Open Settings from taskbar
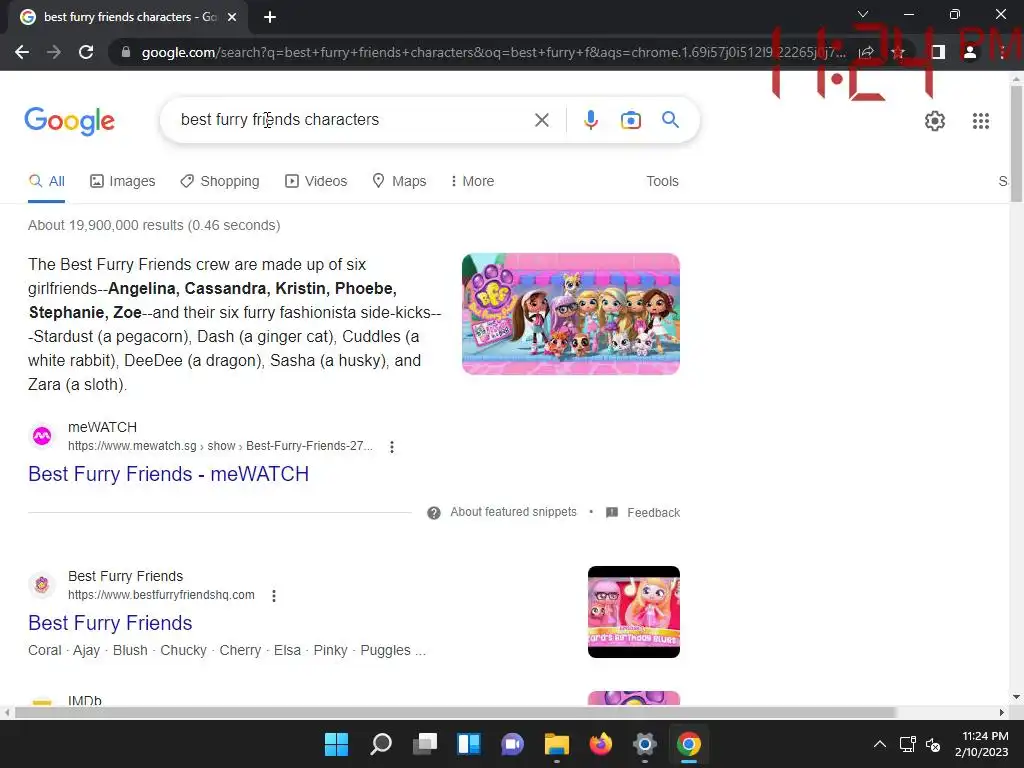This screenshot has height=768, width=1024. [x=645, y=744]
